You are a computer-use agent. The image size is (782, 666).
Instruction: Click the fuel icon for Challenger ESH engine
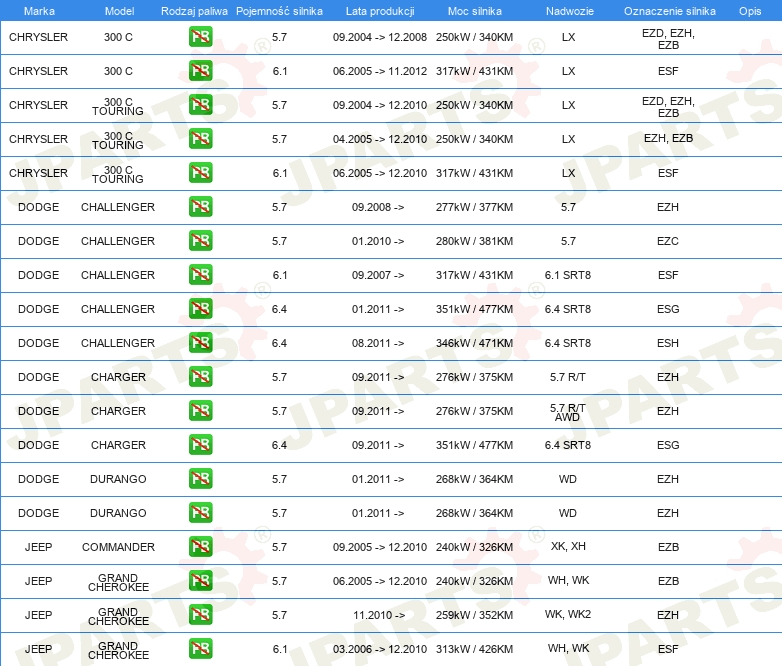coord(200,343)
